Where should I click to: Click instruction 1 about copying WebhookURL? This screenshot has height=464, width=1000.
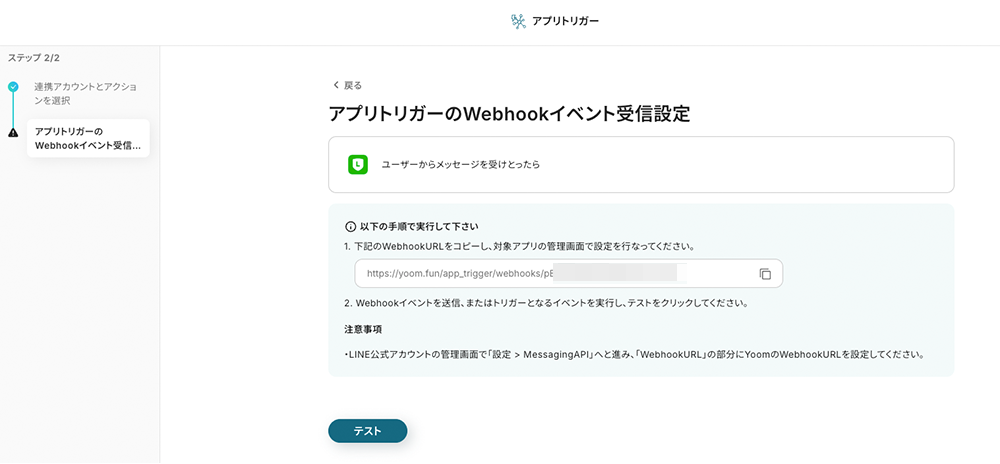pyautogui.click(x=520, y=245)
